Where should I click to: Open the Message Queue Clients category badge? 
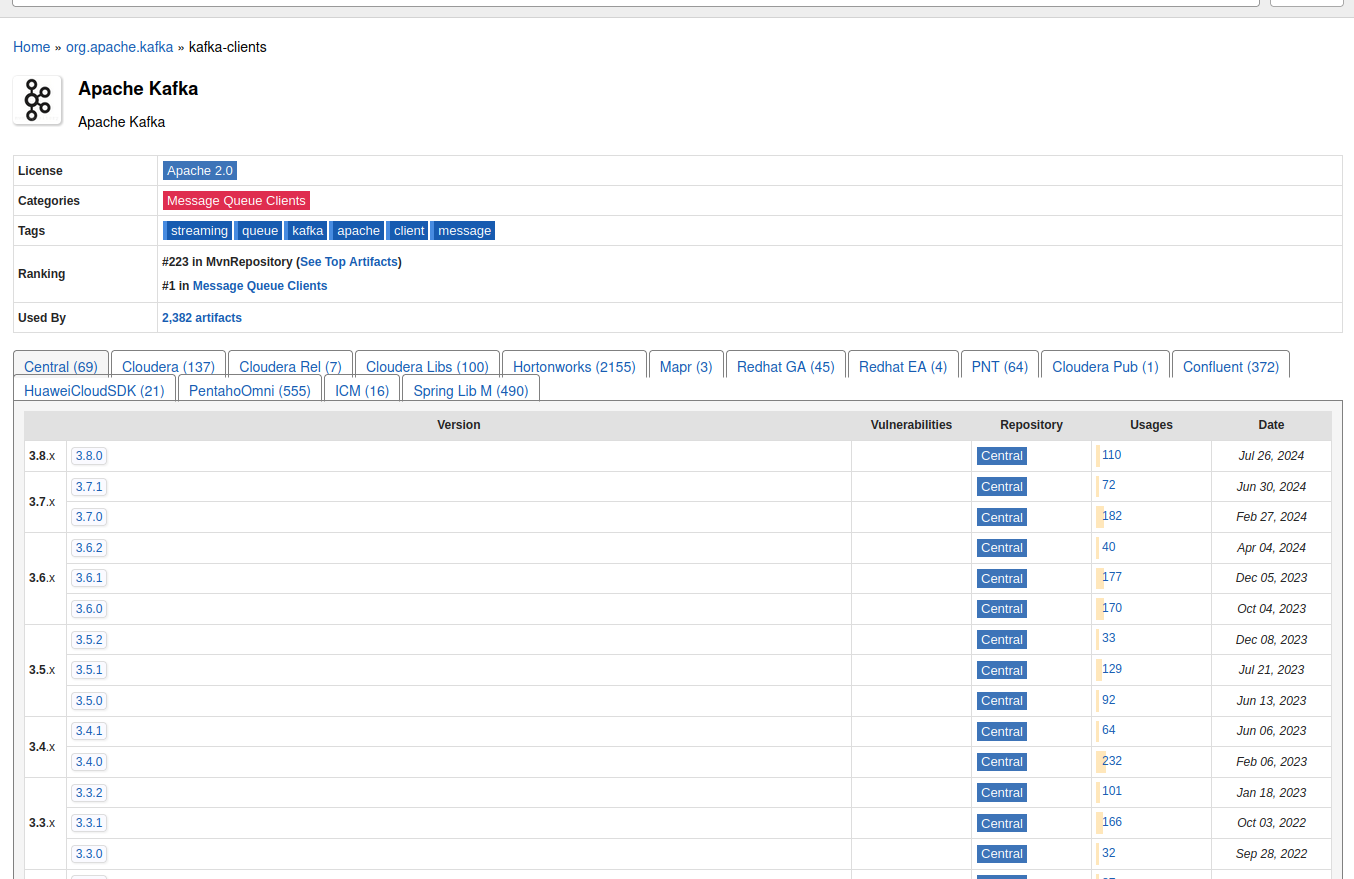(236, 201)
